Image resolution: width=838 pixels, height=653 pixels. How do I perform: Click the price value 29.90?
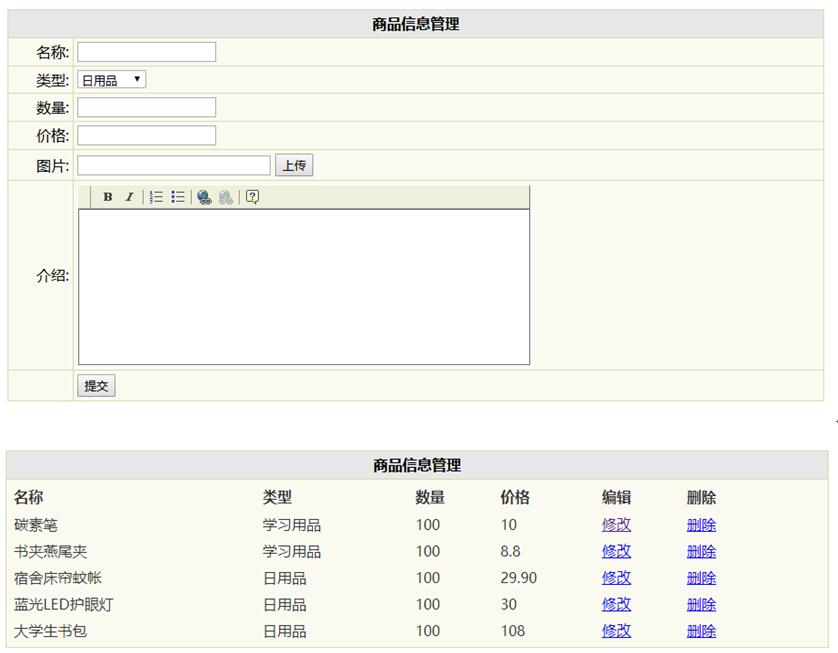click(519, 578)
